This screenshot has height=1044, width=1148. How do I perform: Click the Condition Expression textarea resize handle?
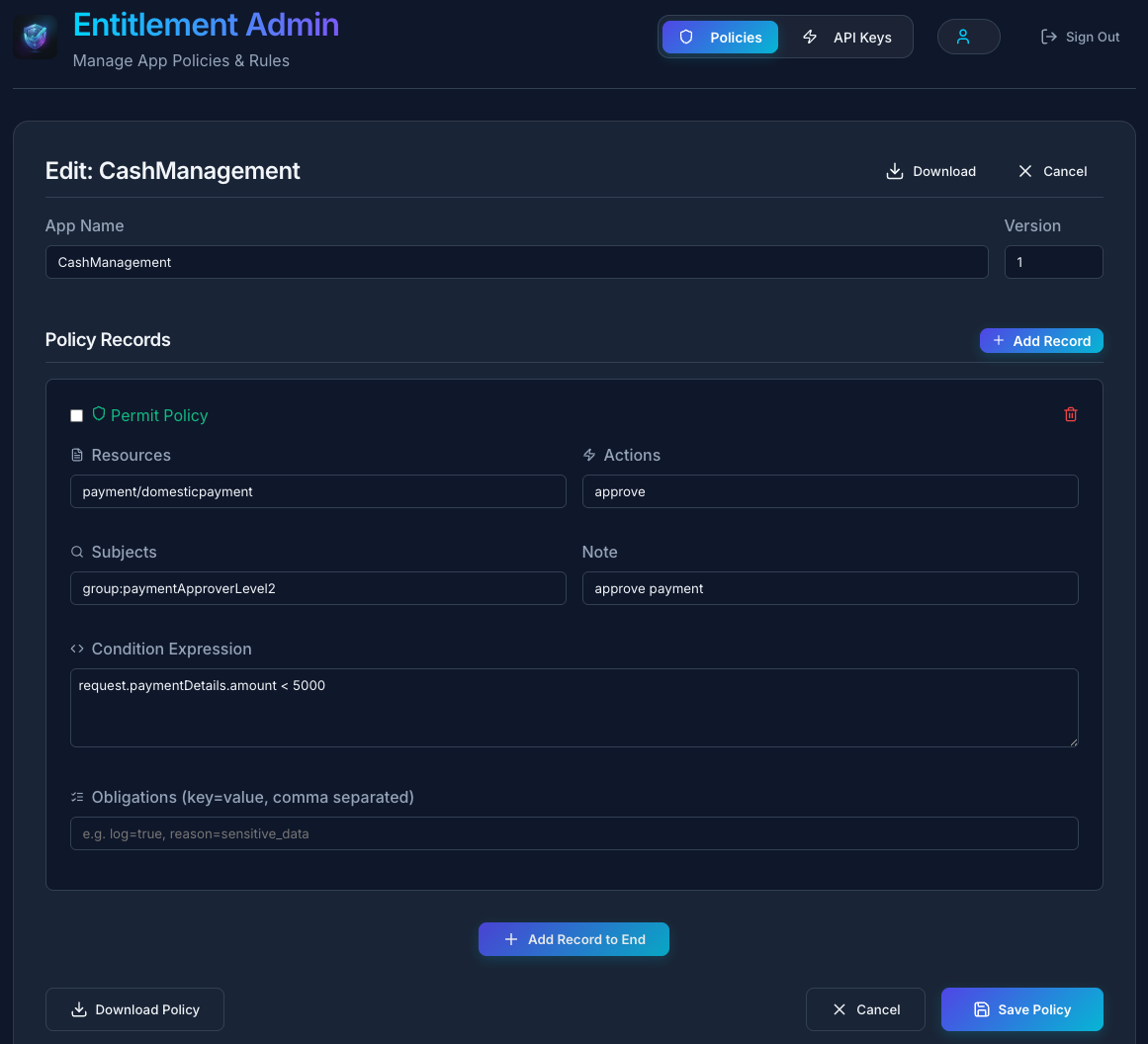[x=1073, y=741]
